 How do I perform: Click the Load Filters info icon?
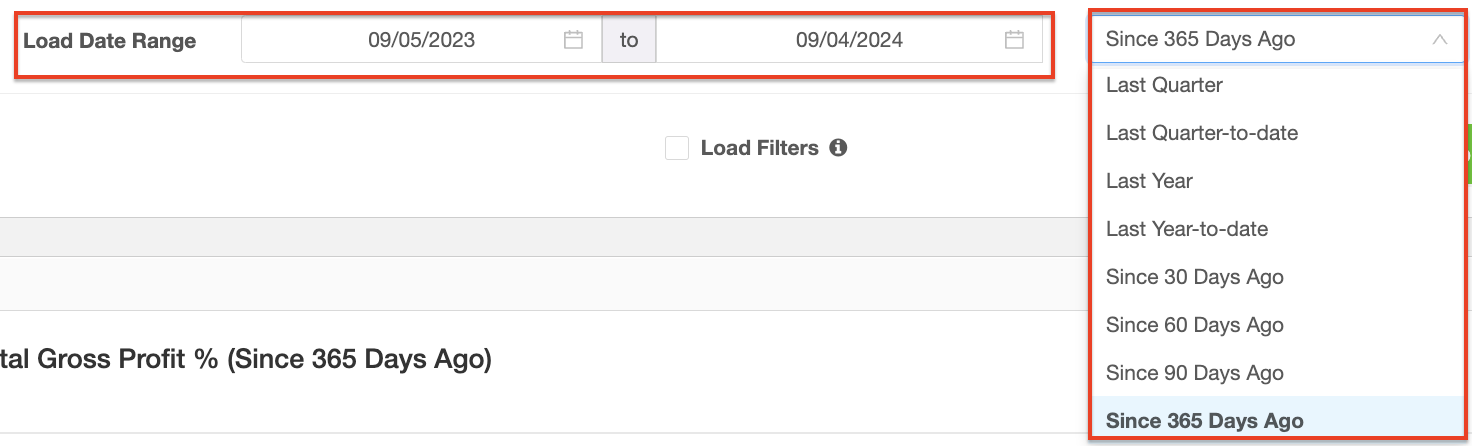pos(838,148)
